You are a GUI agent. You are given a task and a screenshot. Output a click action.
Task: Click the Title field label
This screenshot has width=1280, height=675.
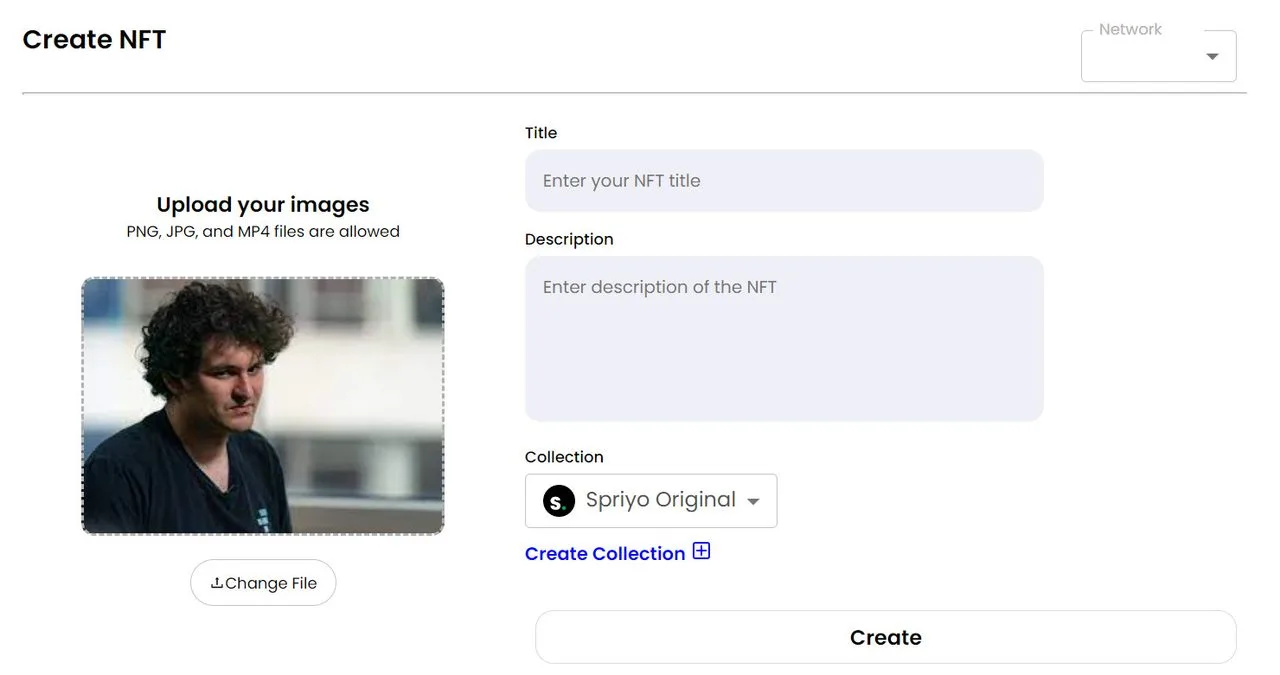[x=541, y=133]
